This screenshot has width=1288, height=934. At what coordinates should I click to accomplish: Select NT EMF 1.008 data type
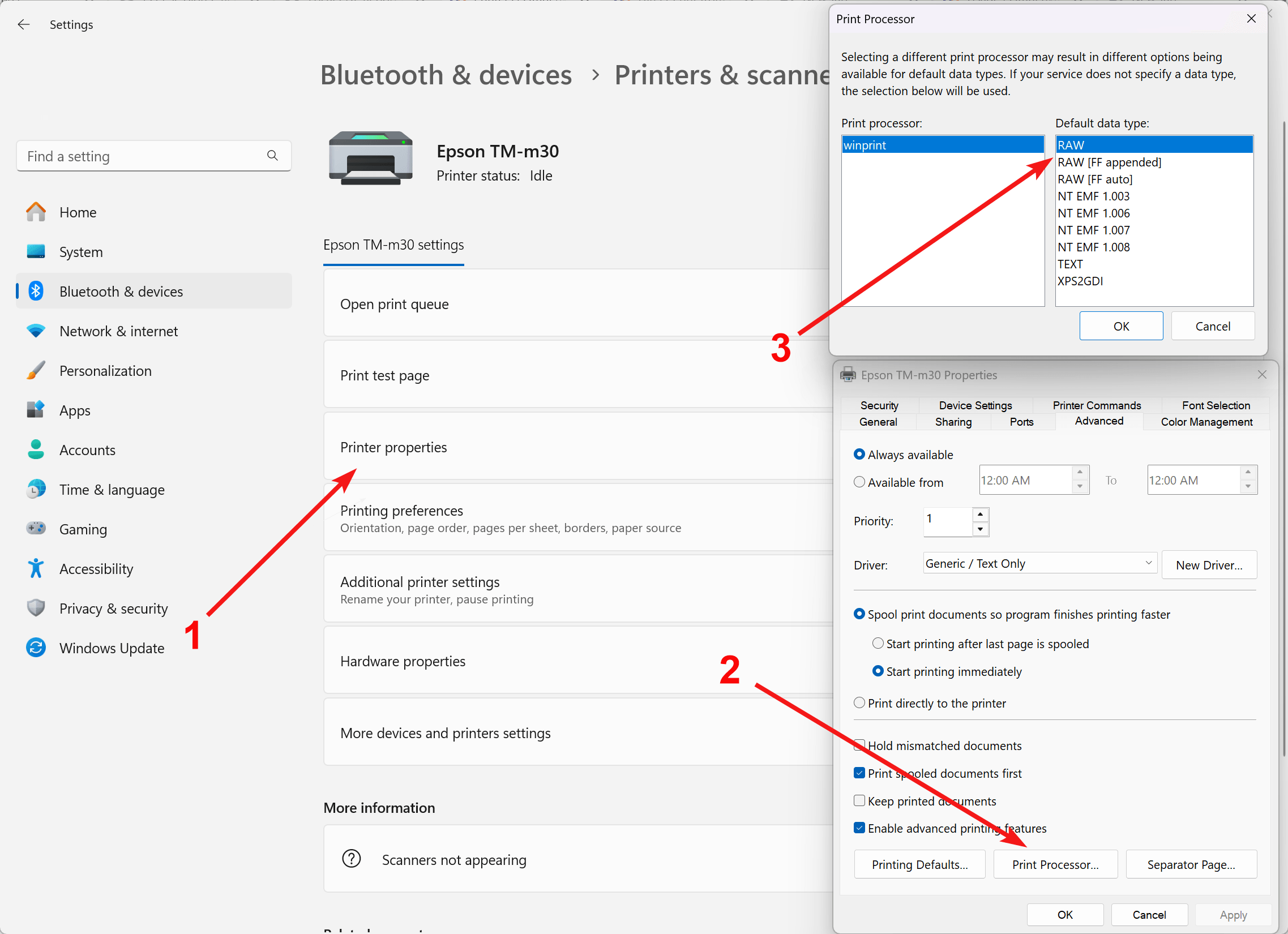[1093, 247]
